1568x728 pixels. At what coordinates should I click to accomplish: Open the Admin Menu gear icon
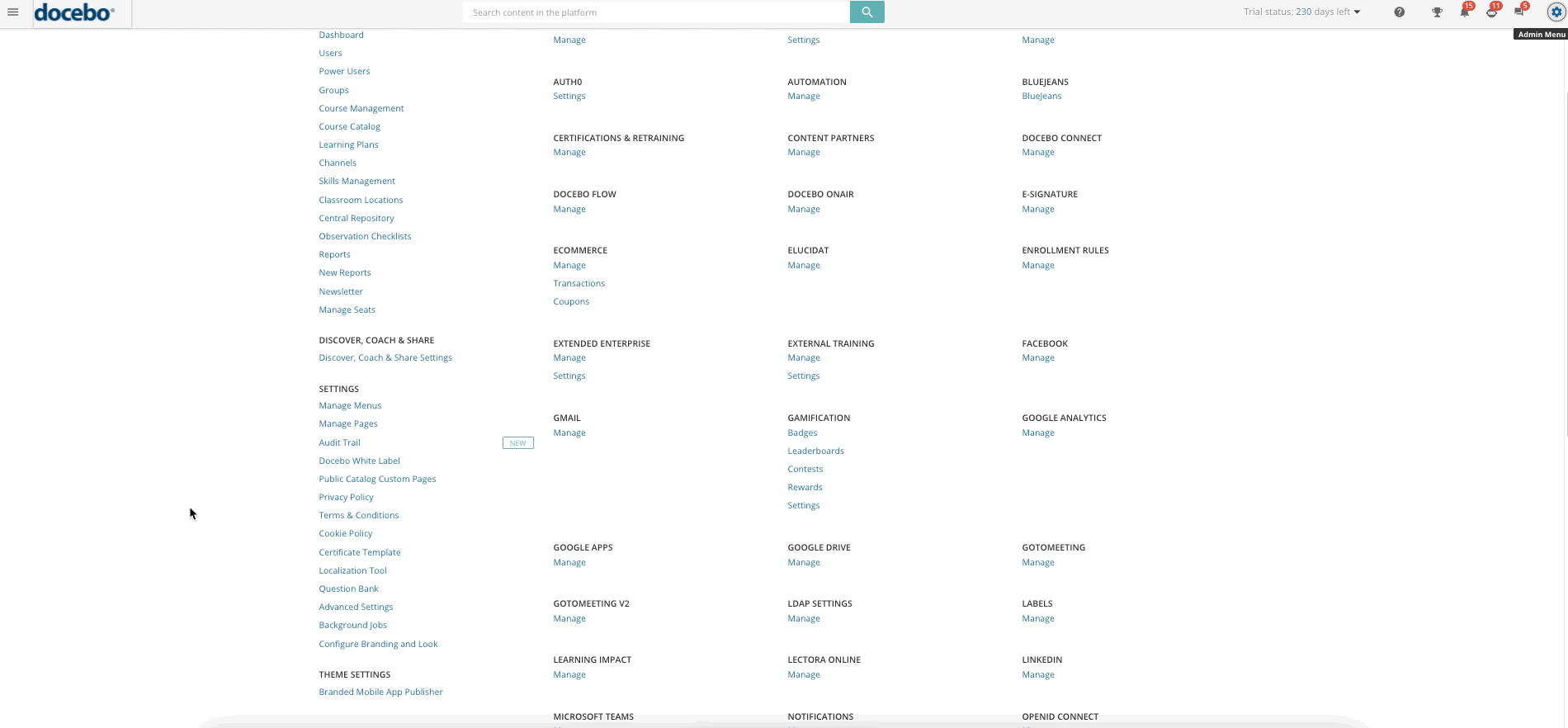tap(1556, 12)
